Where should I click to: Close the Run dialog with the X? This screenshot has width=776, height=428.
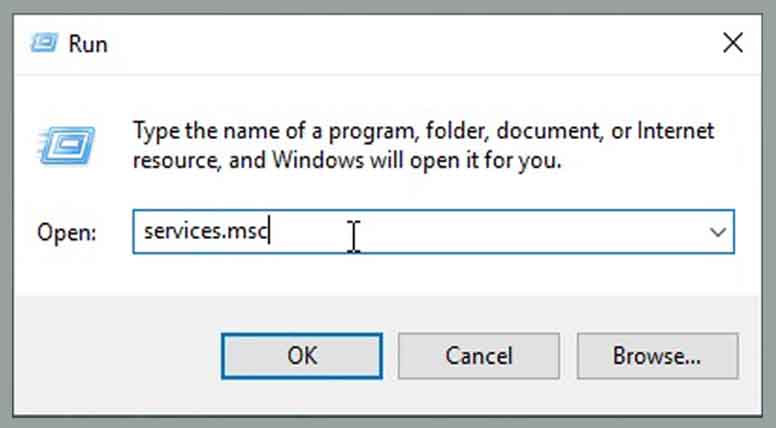pos(732,43)
